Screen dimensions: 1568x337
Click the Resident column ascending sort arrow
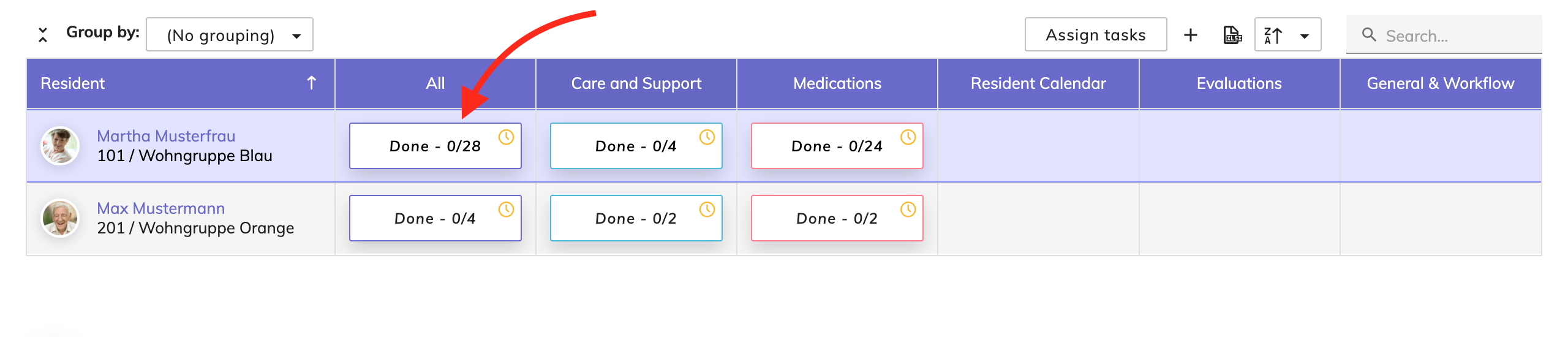pos(311,83)
